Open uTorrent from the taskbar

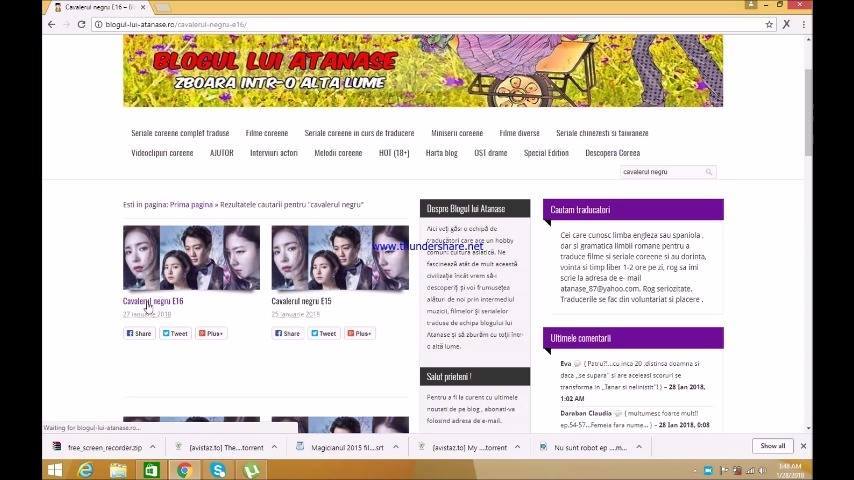251,470
